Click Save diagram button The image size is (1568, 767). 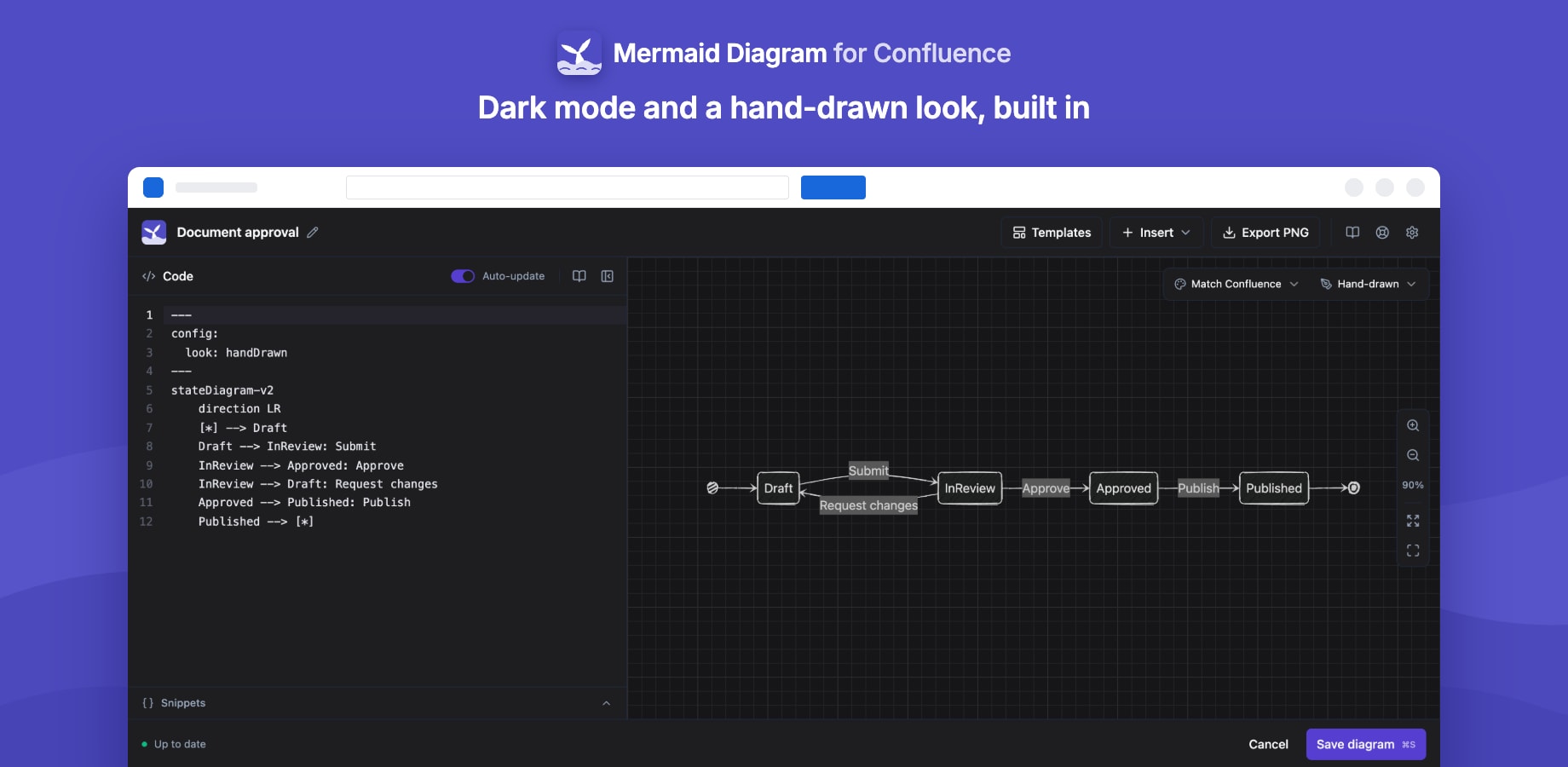tap(1366, 744)
